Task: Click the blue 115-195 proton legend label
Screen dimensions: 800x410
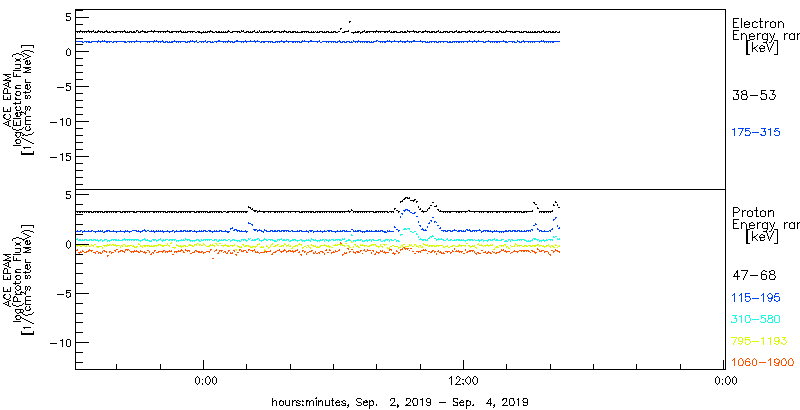Action: (x=756, y=298)
